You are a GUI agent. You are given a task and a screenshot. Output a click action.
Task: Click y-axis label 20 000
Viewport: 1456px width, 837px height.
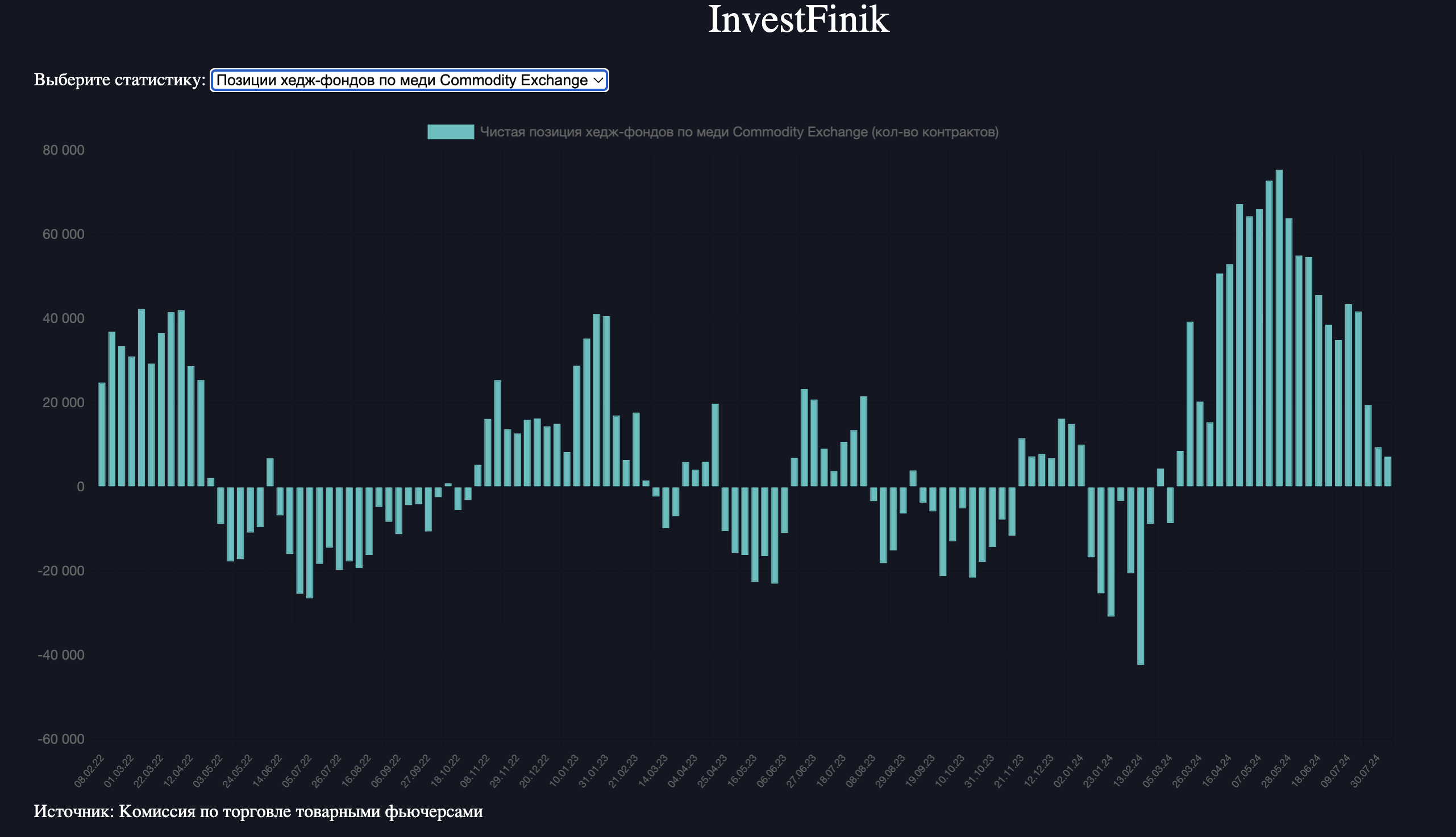(63, 403)
